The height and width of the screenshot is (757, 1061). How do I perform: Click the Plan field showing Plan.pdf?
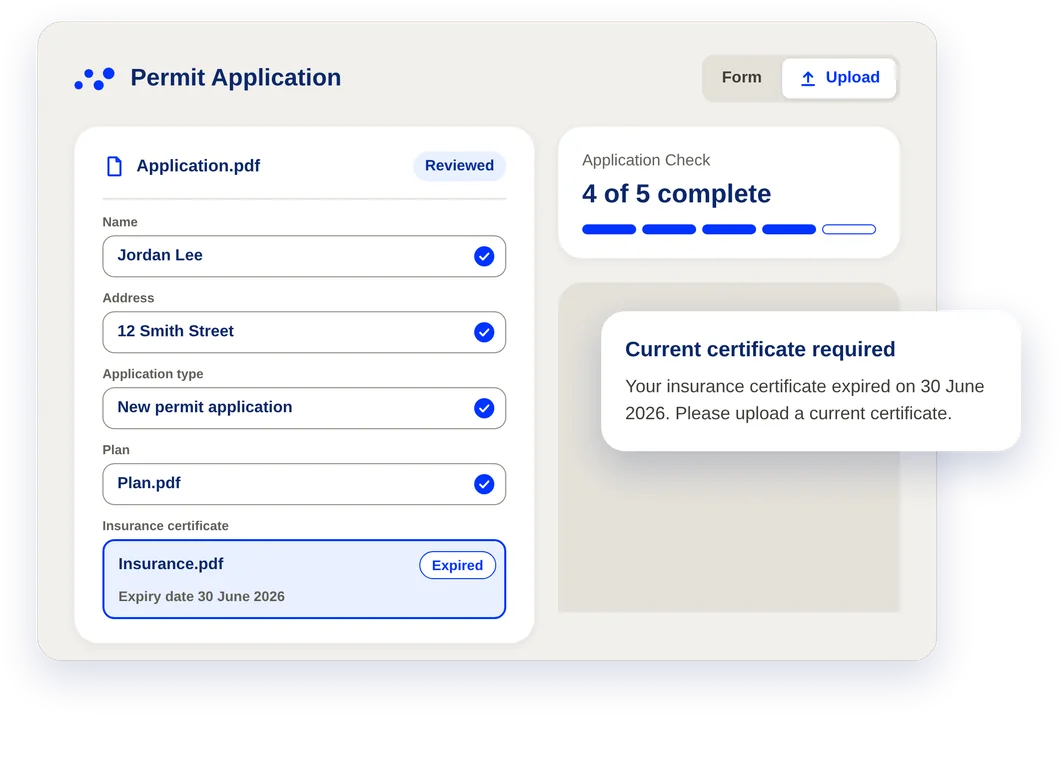pos(304,484)
